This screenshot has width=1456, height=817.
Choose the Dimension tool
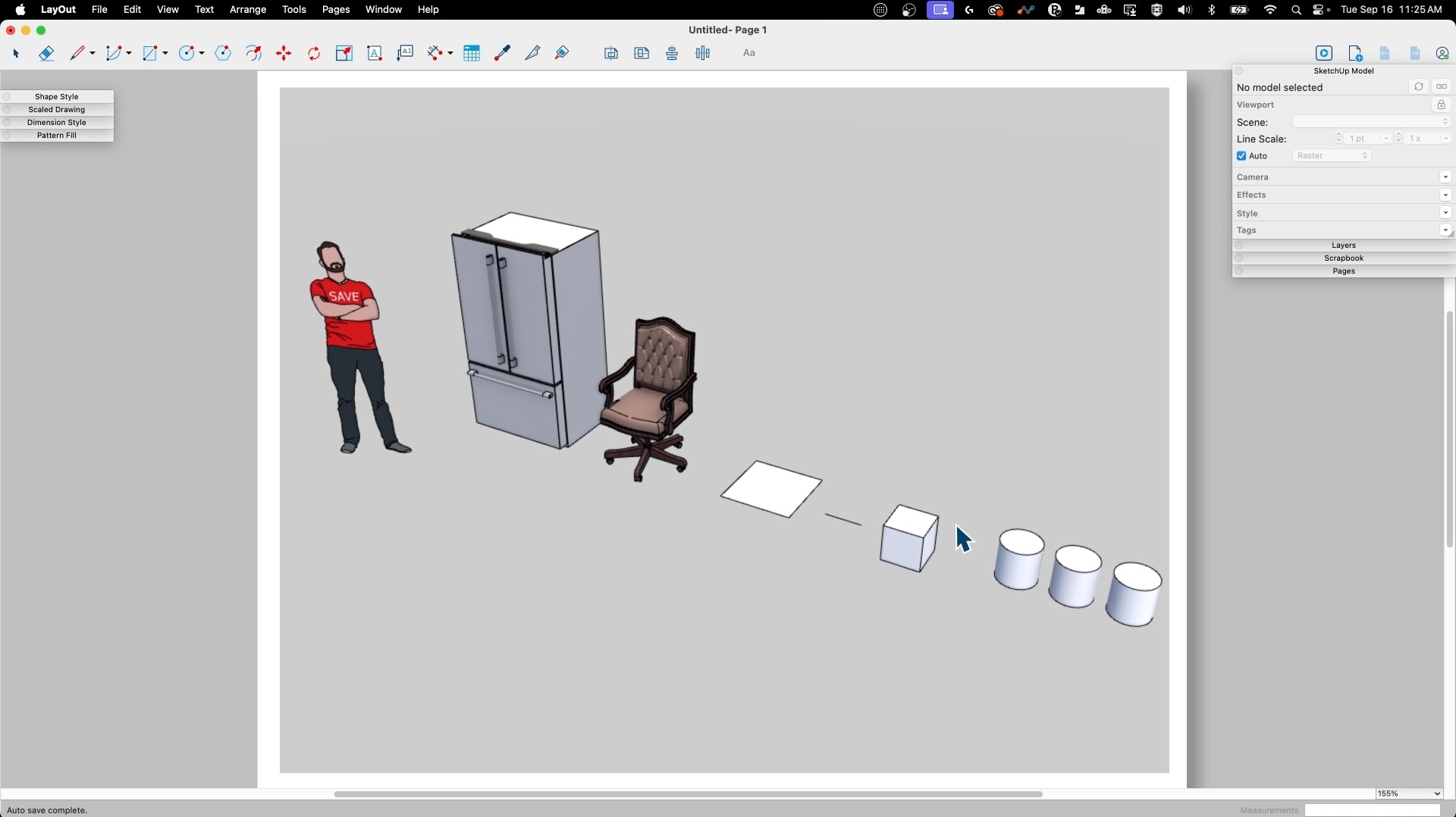tap(436, 54)
